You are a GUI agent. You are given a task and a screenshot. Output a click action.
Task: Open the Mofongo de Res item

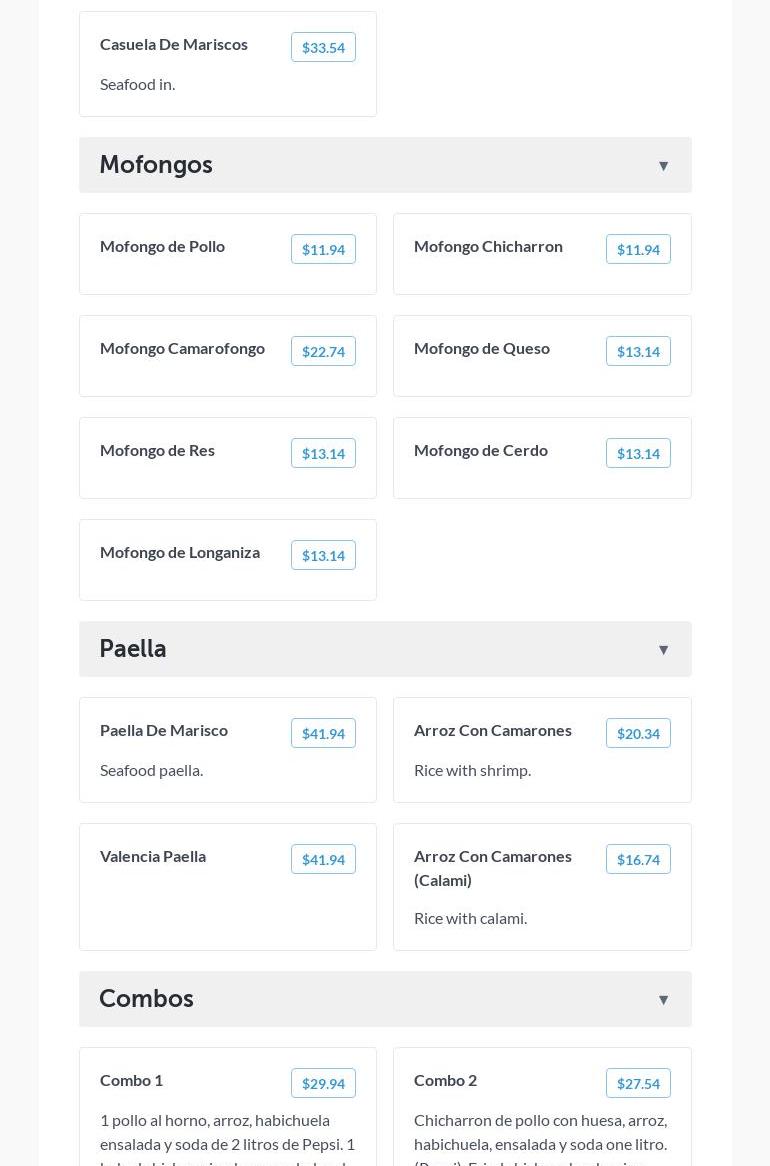157,450
